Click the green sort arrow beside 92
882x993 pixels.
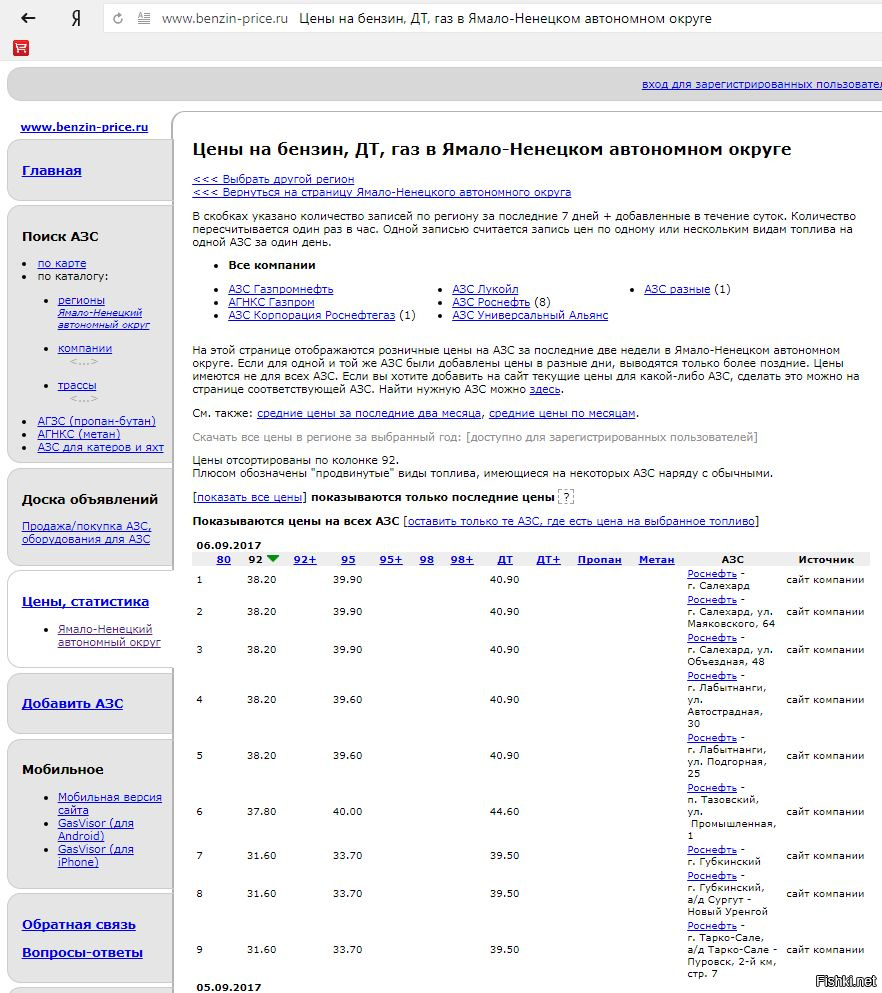(x=273, y=559)
